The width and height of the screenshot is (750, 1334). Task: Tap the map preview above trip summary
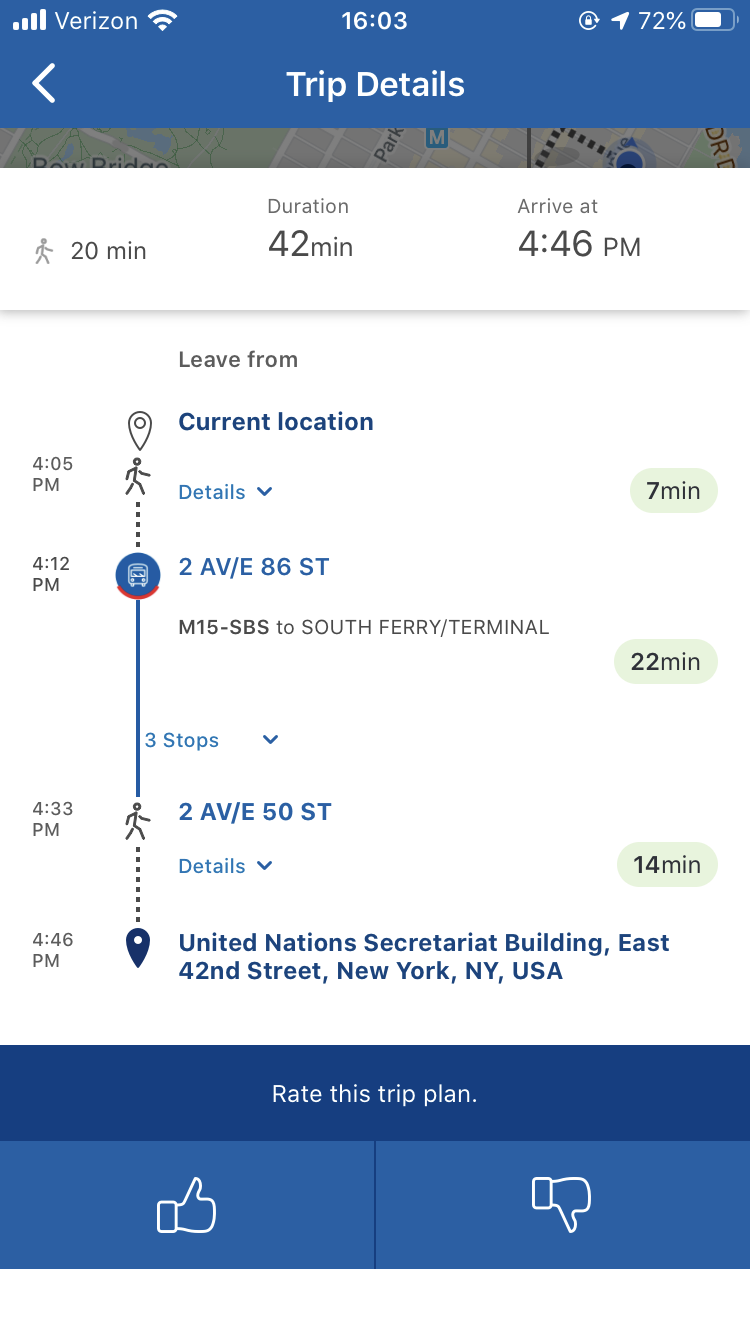click(375, 145)
